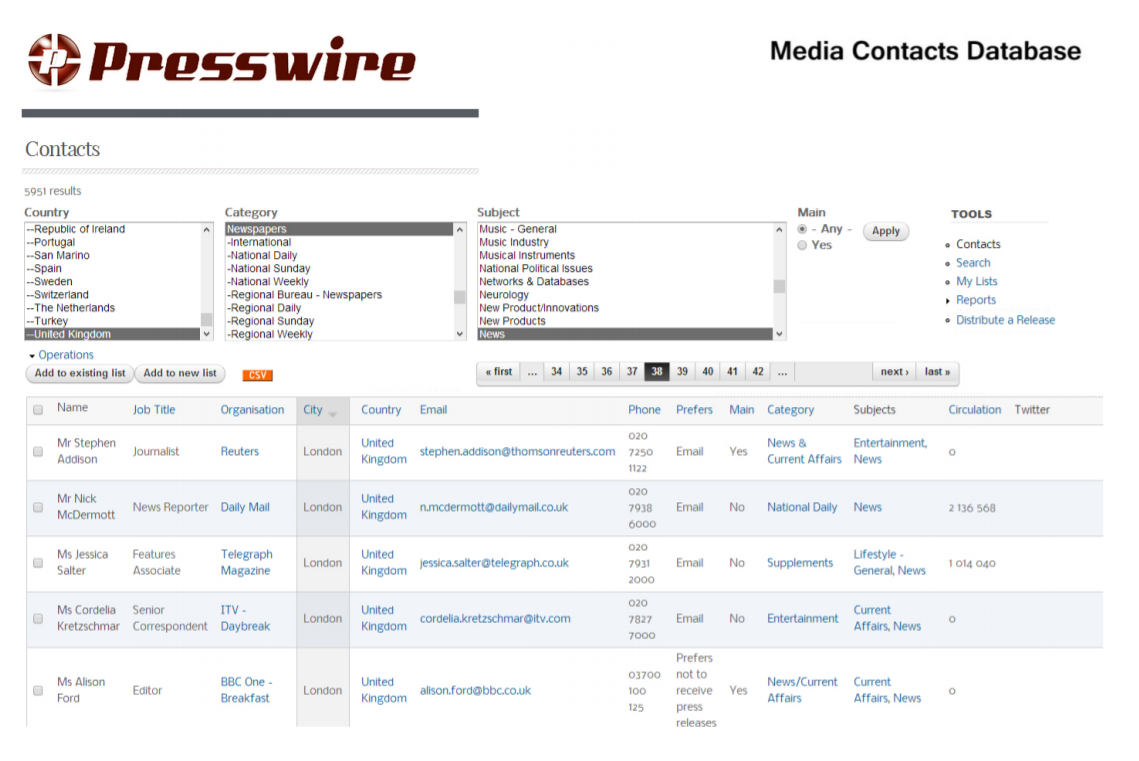Click up arrow of Subject list scrollbar
Viewport: 1139px width, 761px height.
pos(779,229)
